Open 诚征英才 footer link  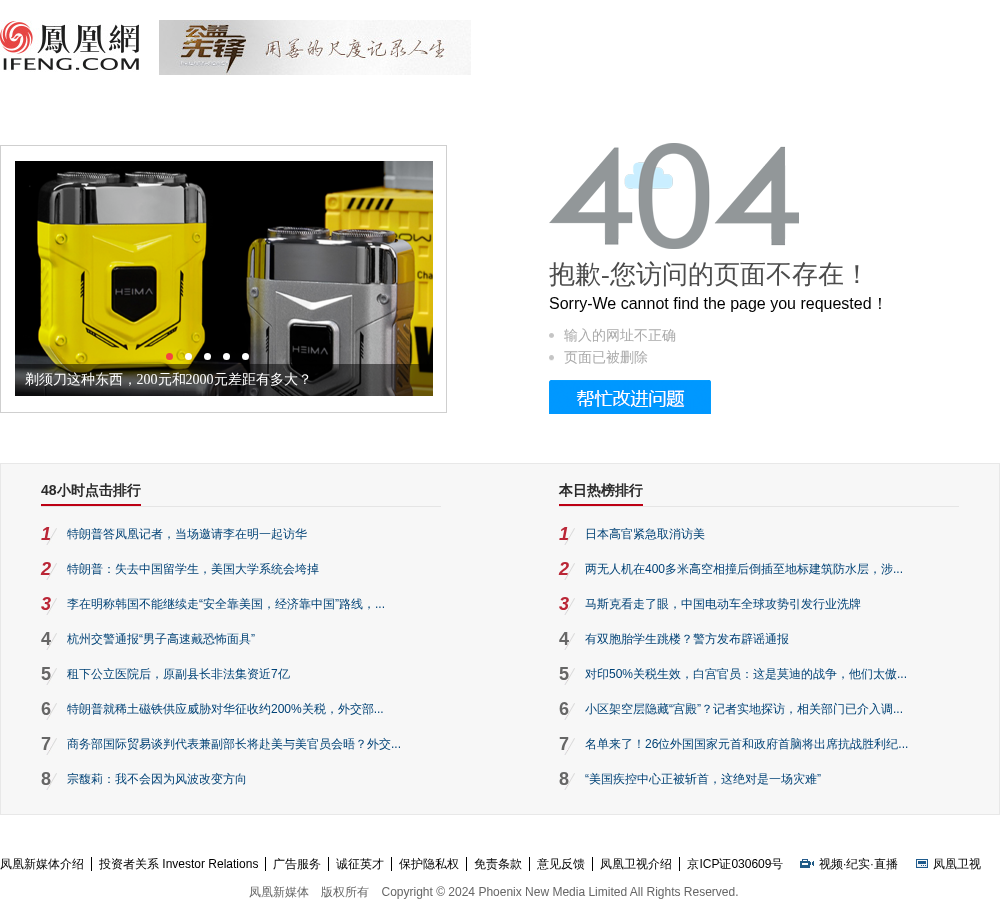(360, 864)
